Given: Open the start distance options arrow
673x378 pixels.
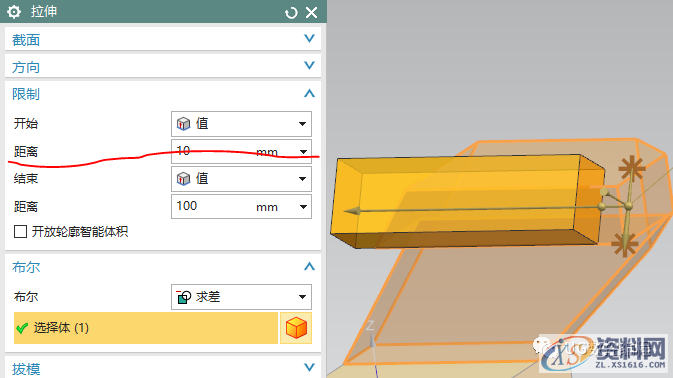Looking at the screenshot, I should (303, 152).
